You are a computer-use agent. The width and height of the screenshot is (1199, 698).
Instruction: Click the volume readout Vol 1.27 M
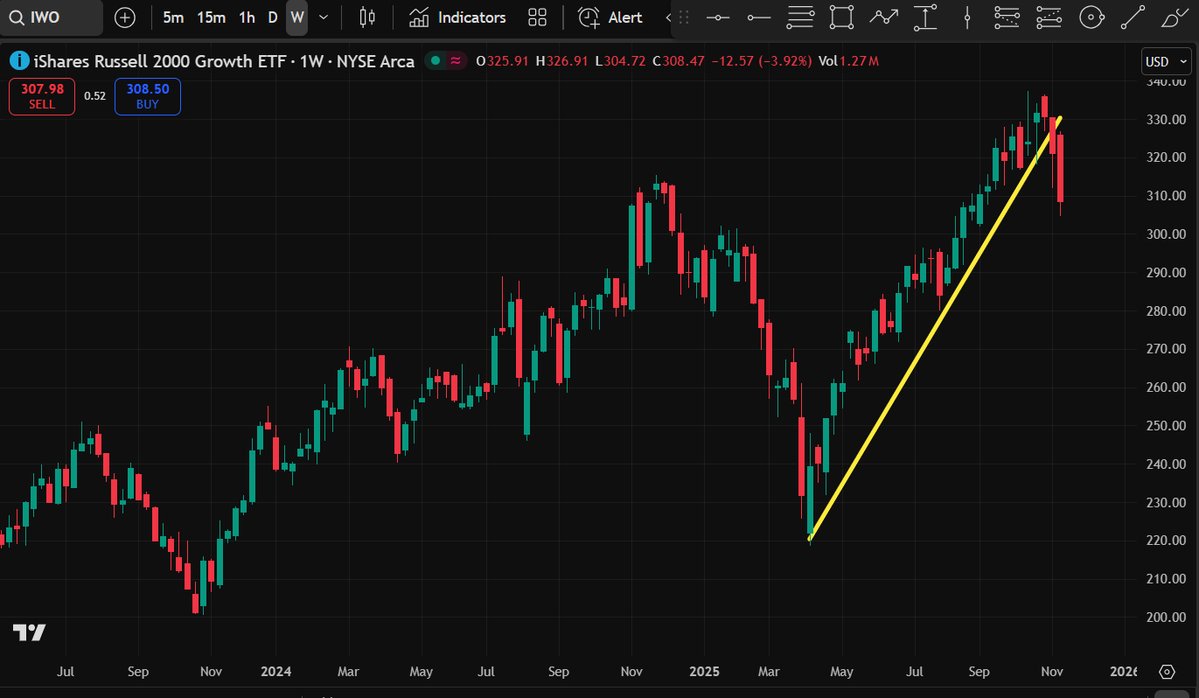848,61
